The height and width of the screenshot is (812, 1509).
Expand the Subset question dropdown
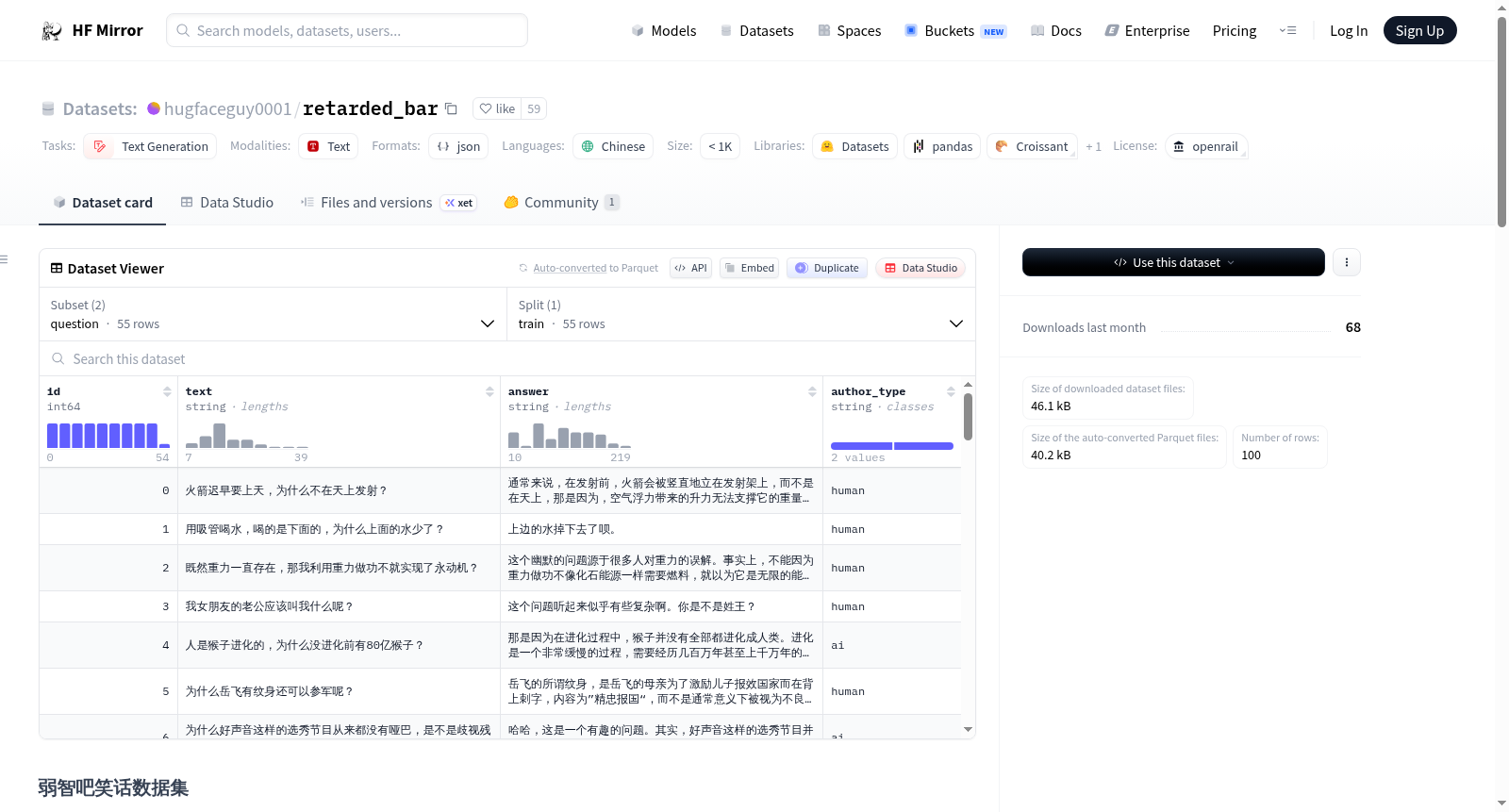click(274, 314)
